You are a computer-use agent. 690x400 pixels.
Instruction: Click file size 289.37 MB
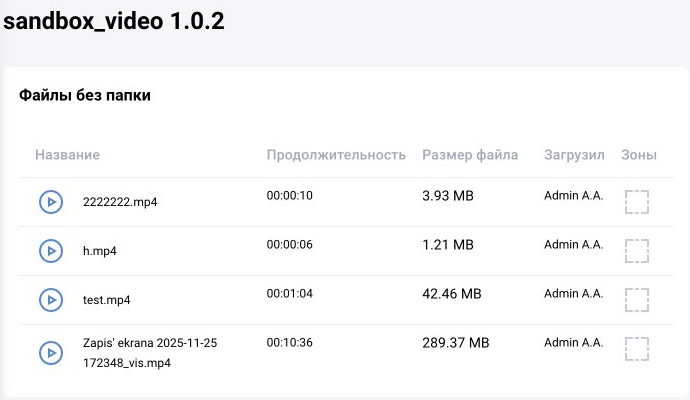456,342
